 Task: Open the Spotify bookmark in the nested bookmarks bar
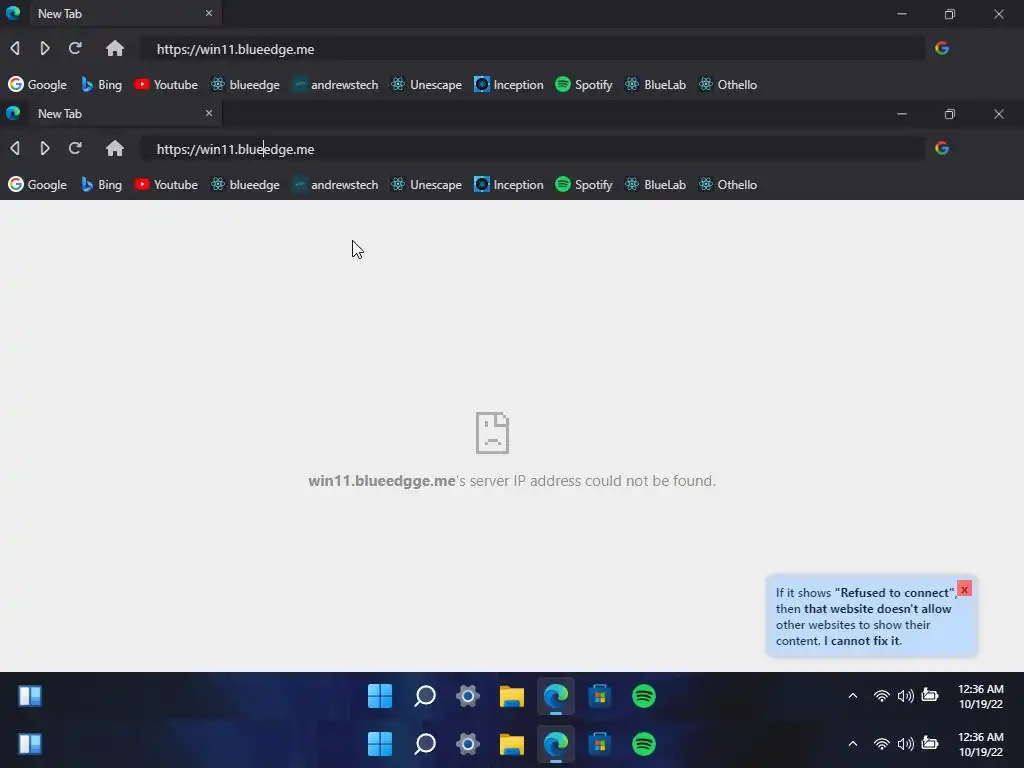pyautogui.click(x=584, y=184)
